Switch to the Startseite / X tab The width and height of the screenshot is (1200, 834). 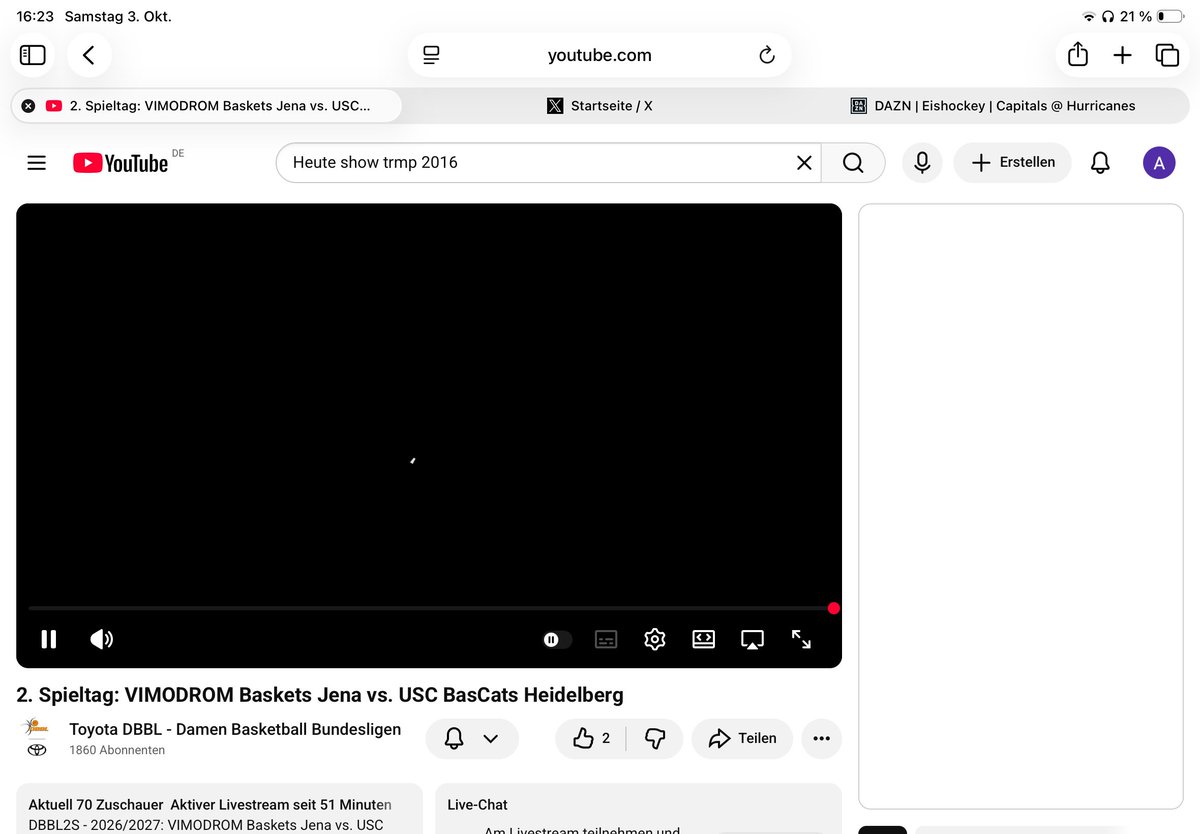600,105
